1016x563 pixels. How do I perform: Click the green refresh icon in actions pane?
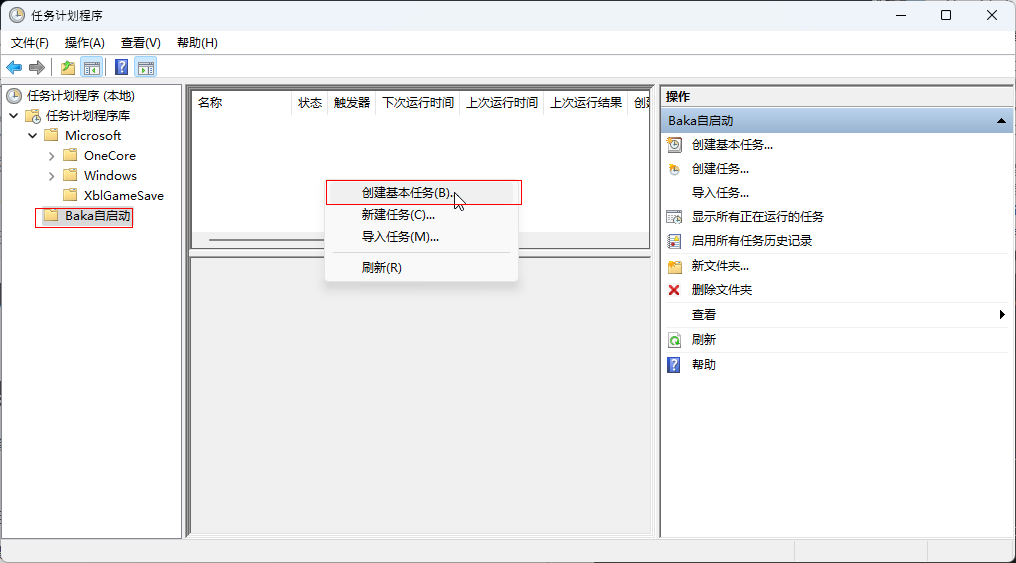tap(674, 340)
